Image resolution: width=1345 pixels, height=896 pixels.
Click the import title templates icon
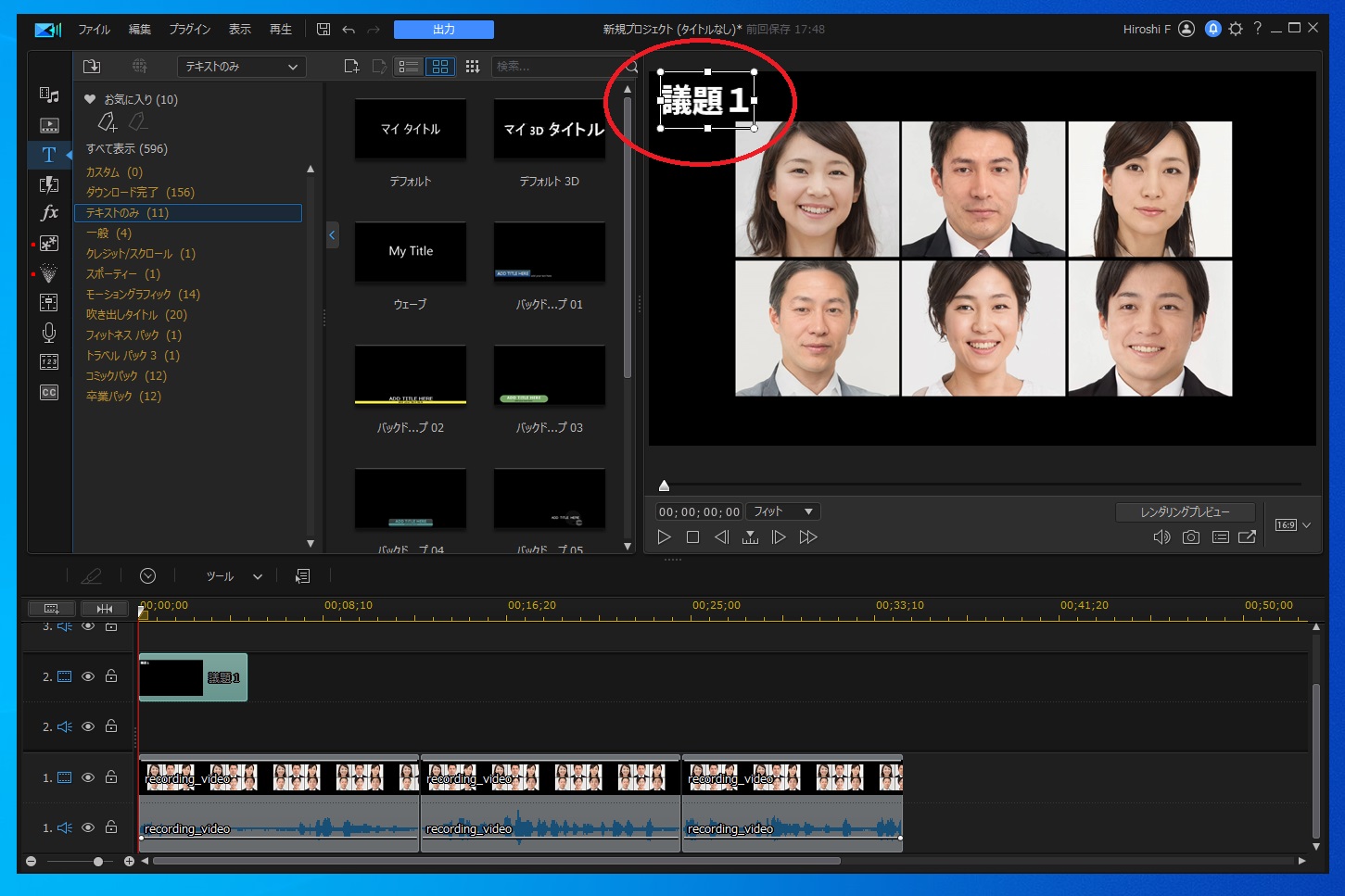(x=91, y=67)
